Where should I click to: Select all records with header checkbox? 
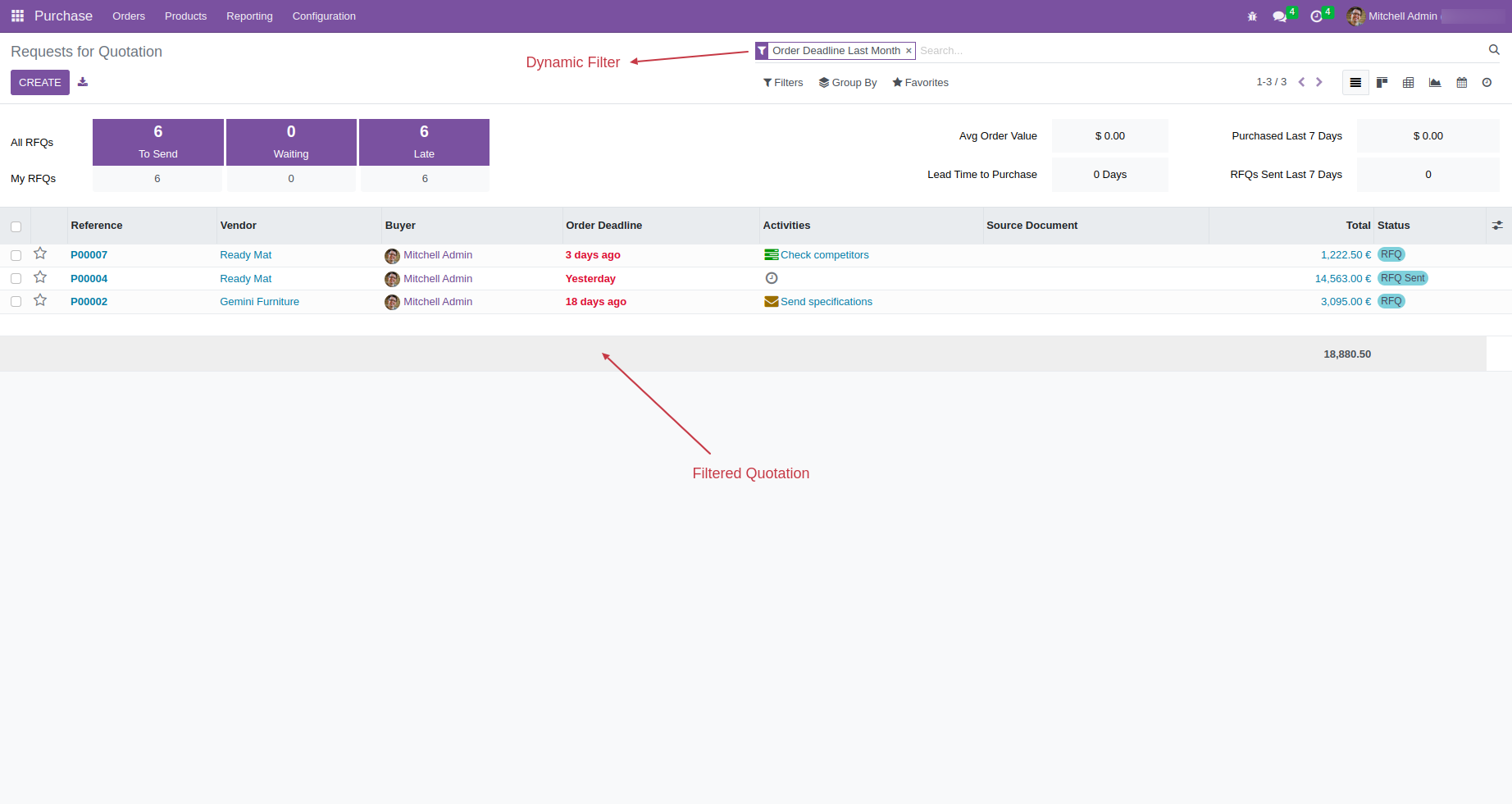point(16,226)
